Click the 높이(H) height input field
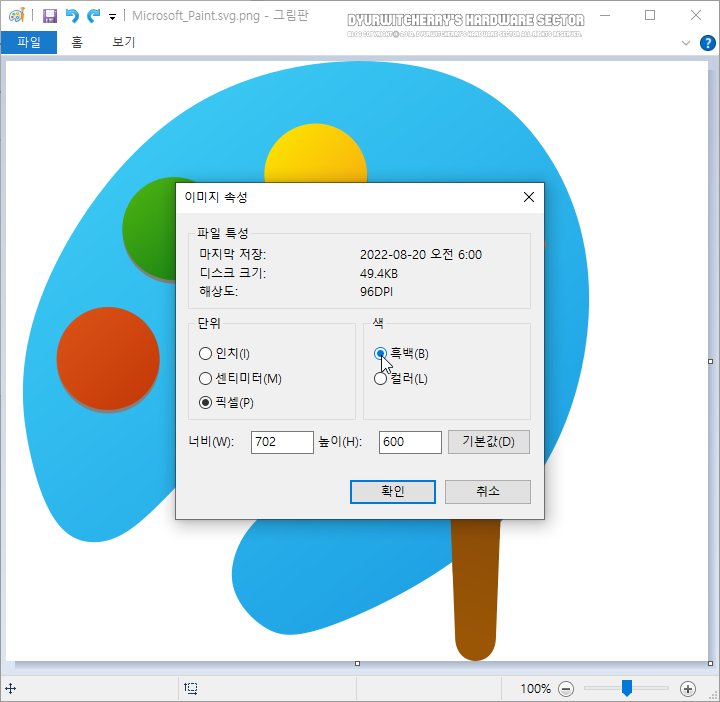The width and height of the screenshot is (720, 702). click(x=410, y=442)
